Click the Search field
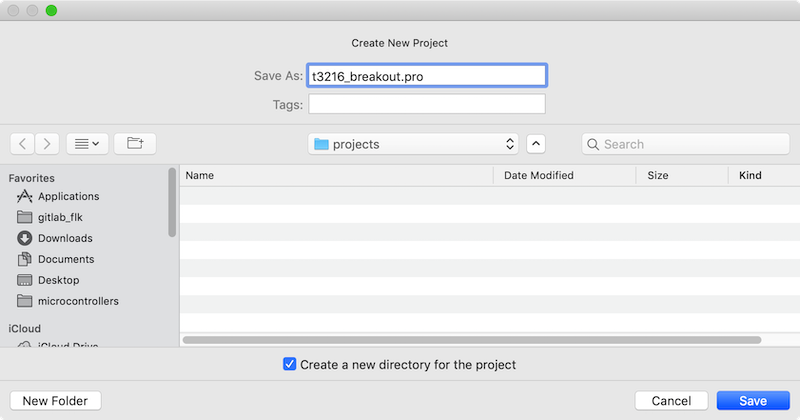The image size is (800, 420). (x=686, y=144)
